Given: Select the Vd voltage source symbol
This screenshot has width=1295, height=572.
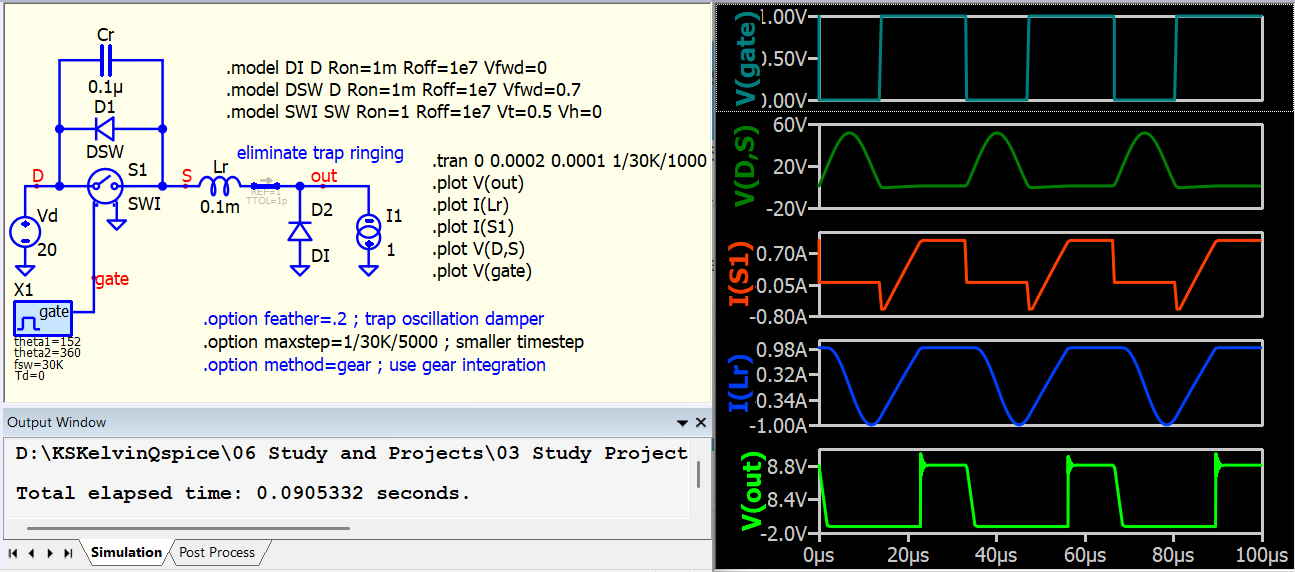Looking at the screenshot, I should pos(22,233).
